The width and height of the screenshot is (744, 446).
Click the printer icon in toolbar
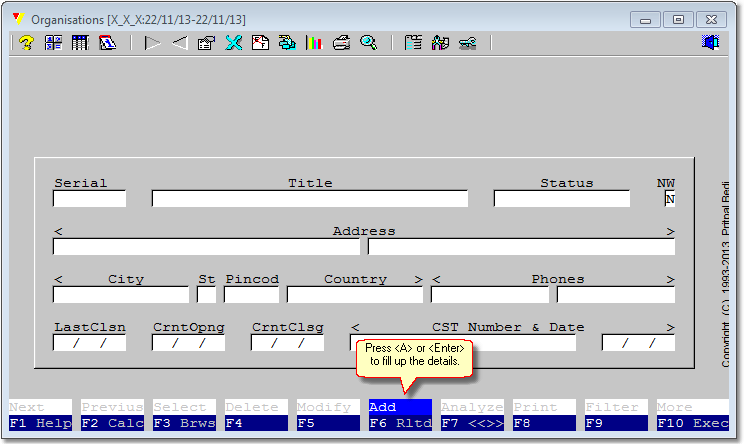(341, 43)
